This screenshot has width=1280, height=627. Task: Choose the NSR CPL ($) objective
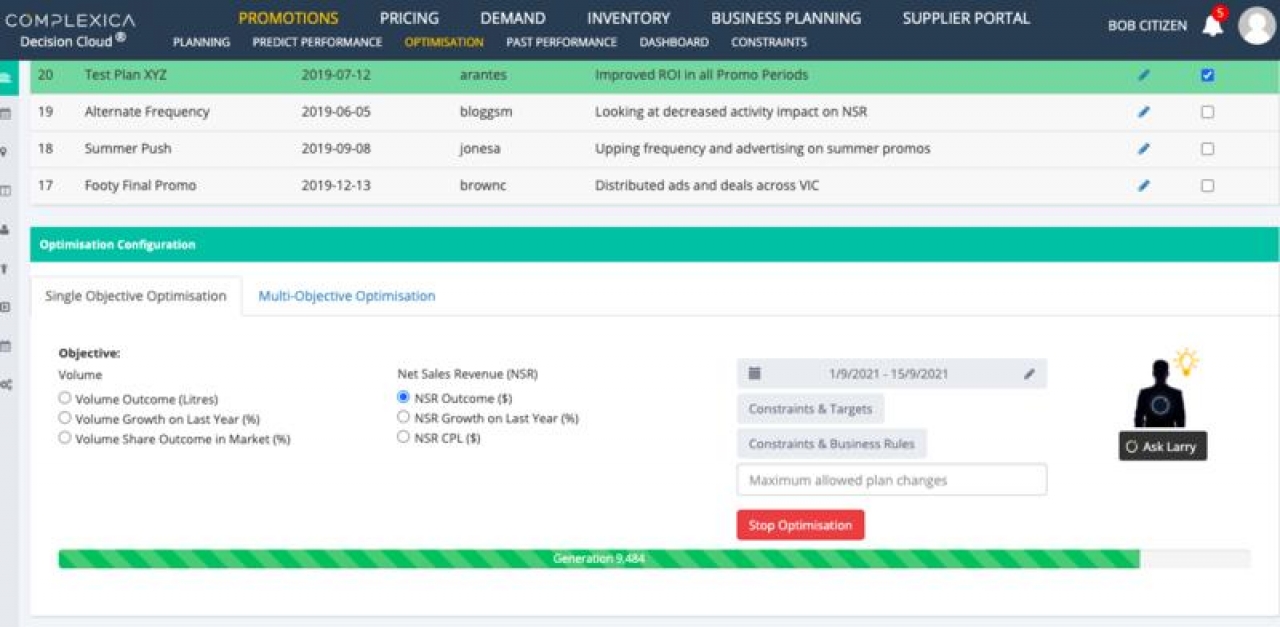click(x=404, y=436)
